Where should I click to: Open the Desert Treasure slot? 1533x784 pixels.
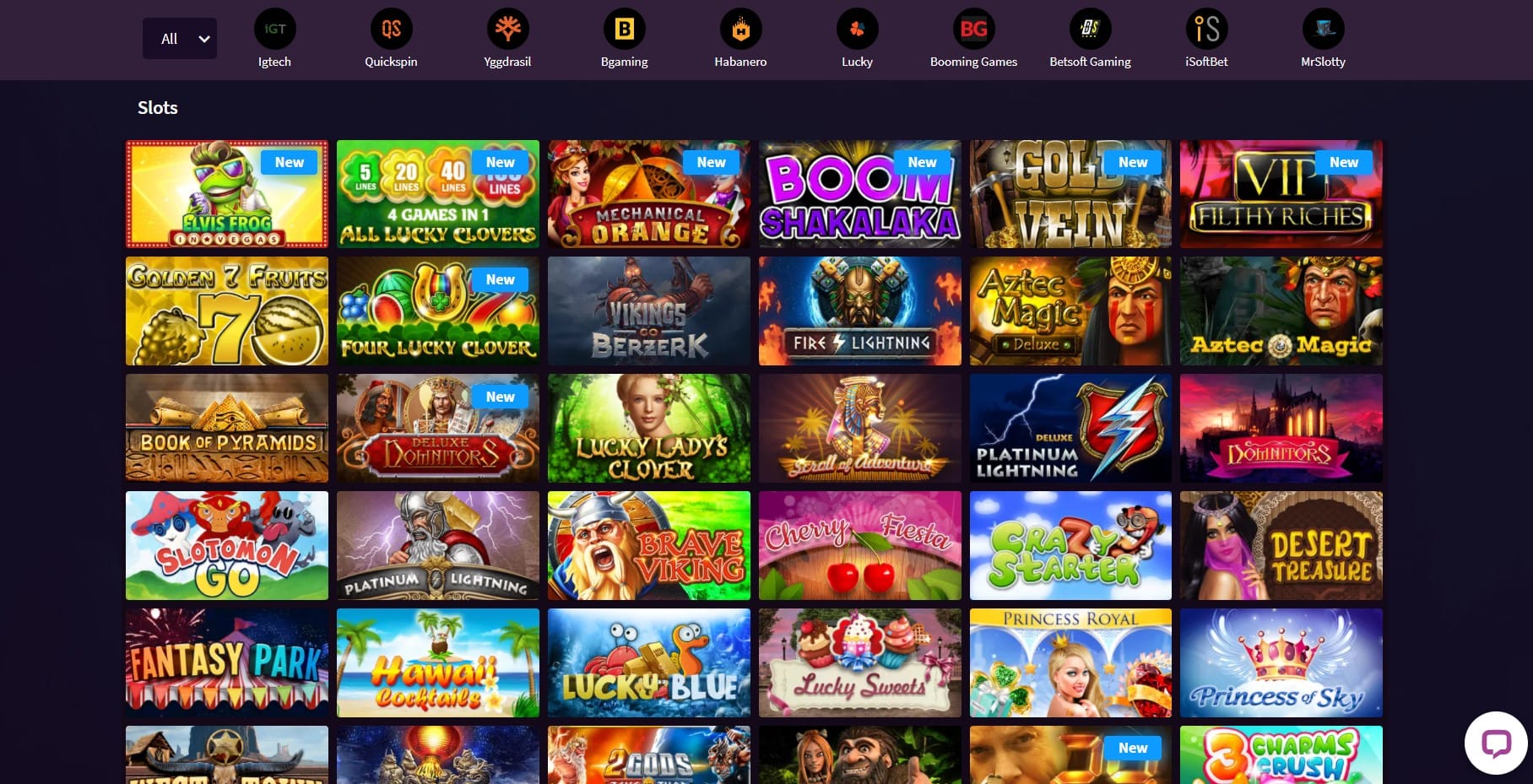(x=1281, y=546)
